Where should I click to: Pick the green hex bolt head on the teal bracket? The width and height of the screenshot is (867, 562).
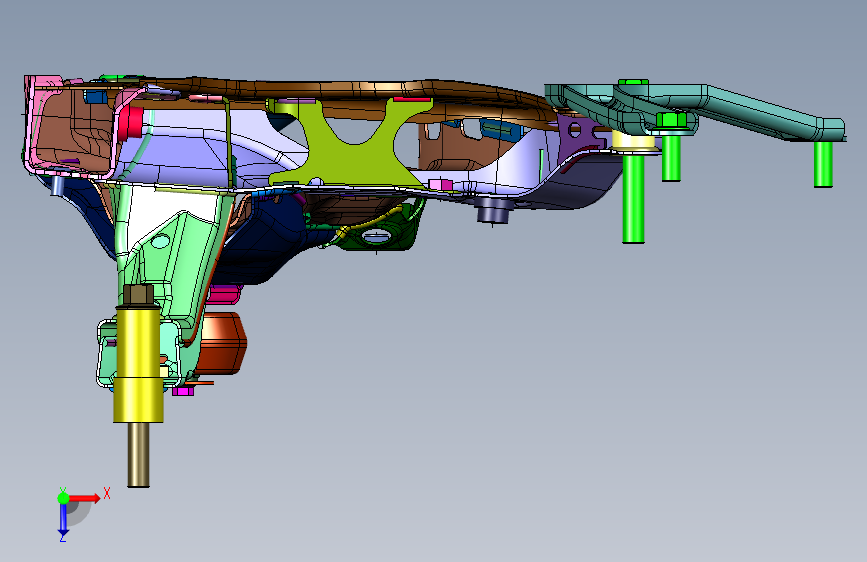pyautogui.click(x=671, y=119)
